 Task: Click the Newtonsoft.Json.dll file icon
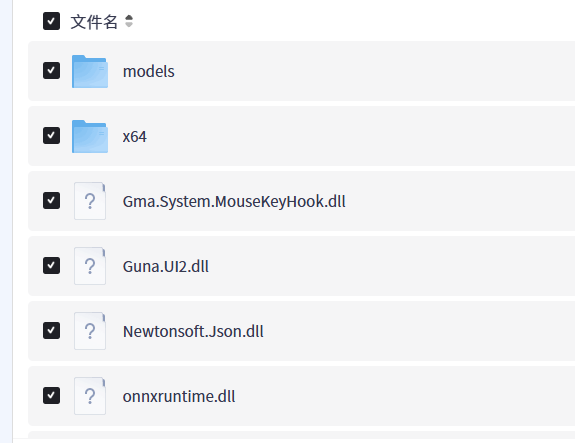coord(90,331)
